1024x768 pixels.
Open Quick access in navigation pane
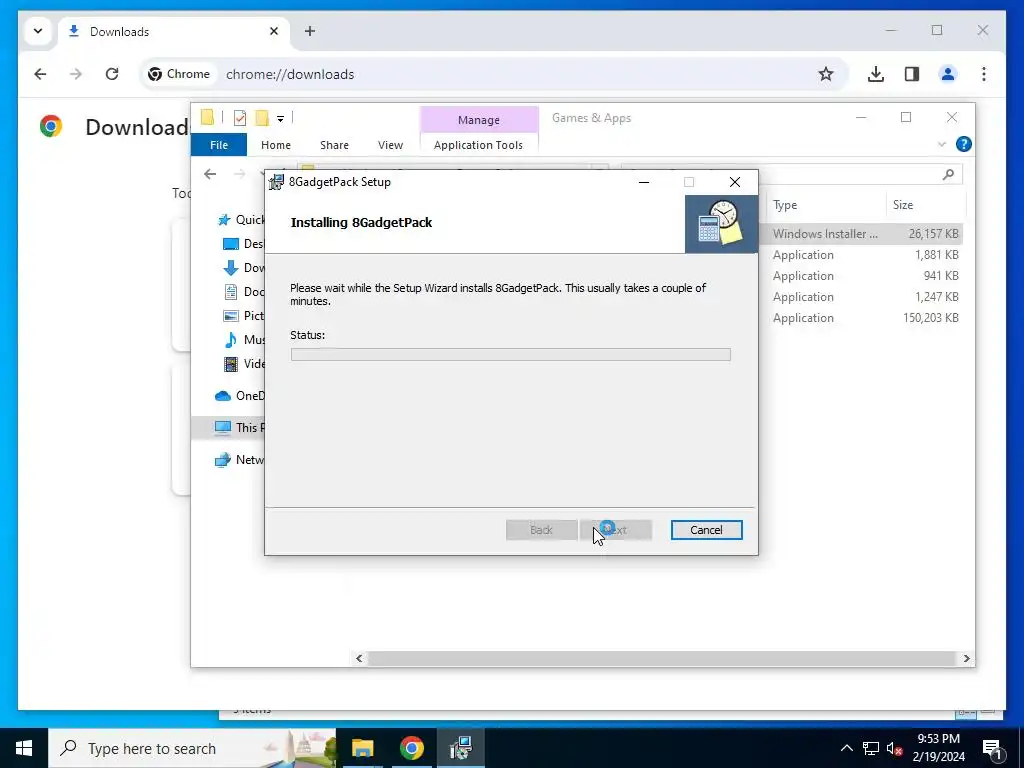coord(240,219)
